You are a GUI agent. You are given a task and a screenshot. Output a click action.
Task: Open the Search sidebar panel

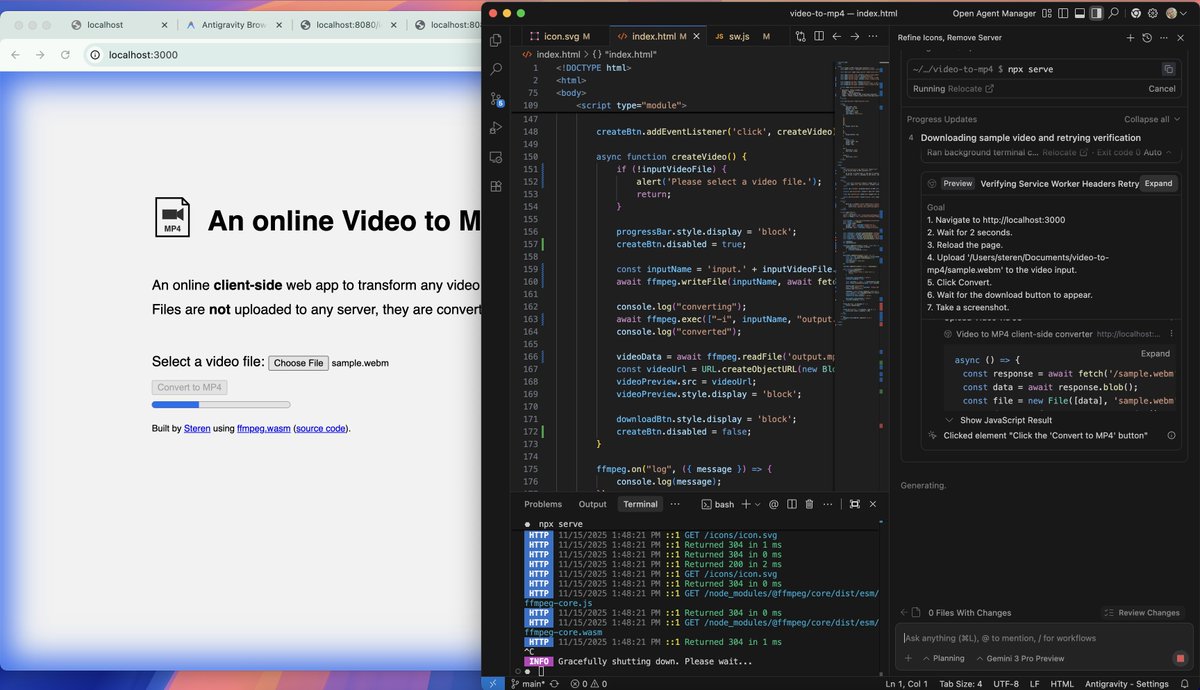(x=495, y=70)
